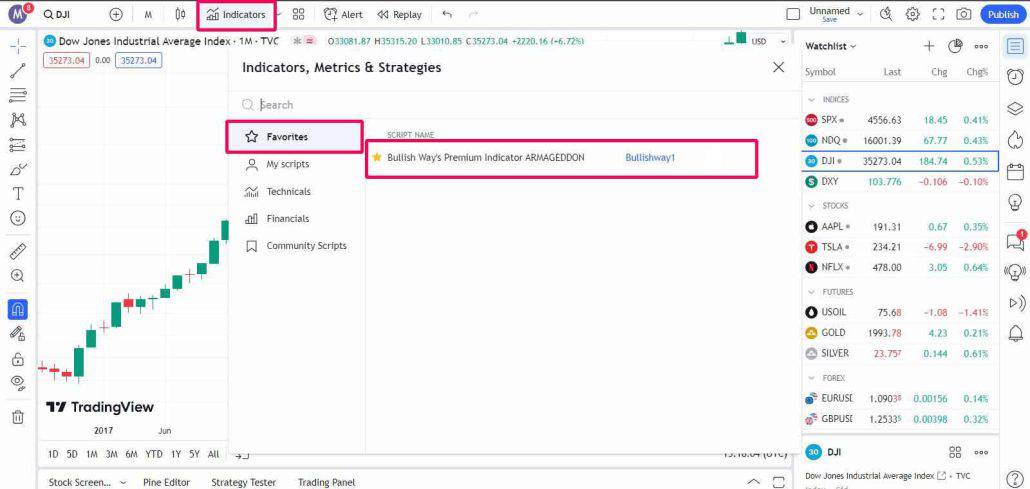Create an Alert from the toolbar
This screenshot has width=1030, height=489.
tap(343, 14)
